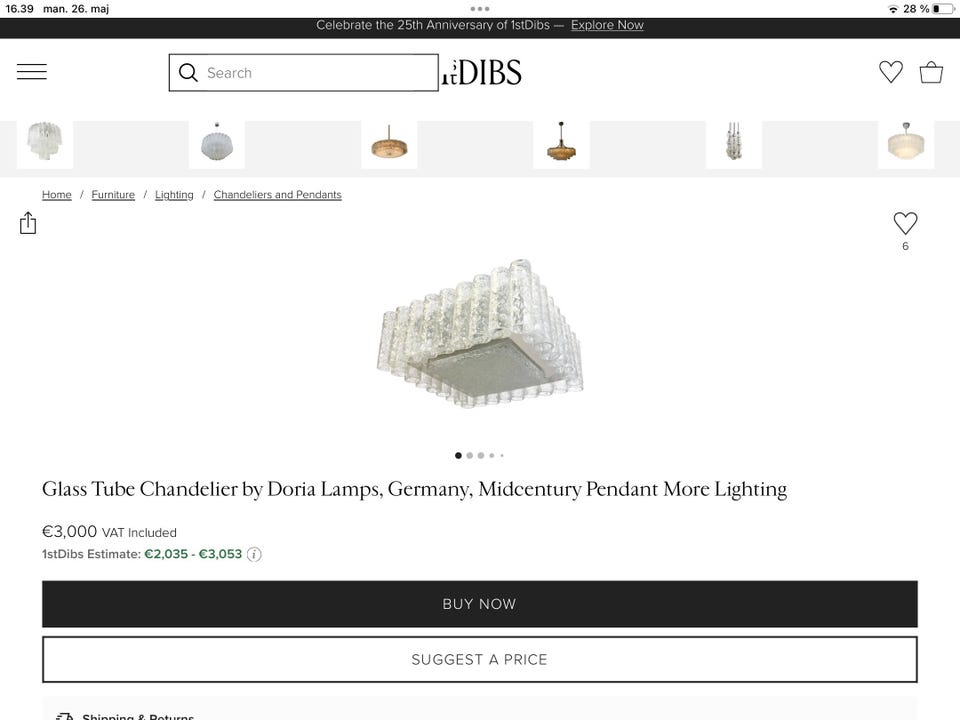Click the 1stDibs logo
Image resolution: width=960 pixels, height=720 pixels.
point(482,72)
